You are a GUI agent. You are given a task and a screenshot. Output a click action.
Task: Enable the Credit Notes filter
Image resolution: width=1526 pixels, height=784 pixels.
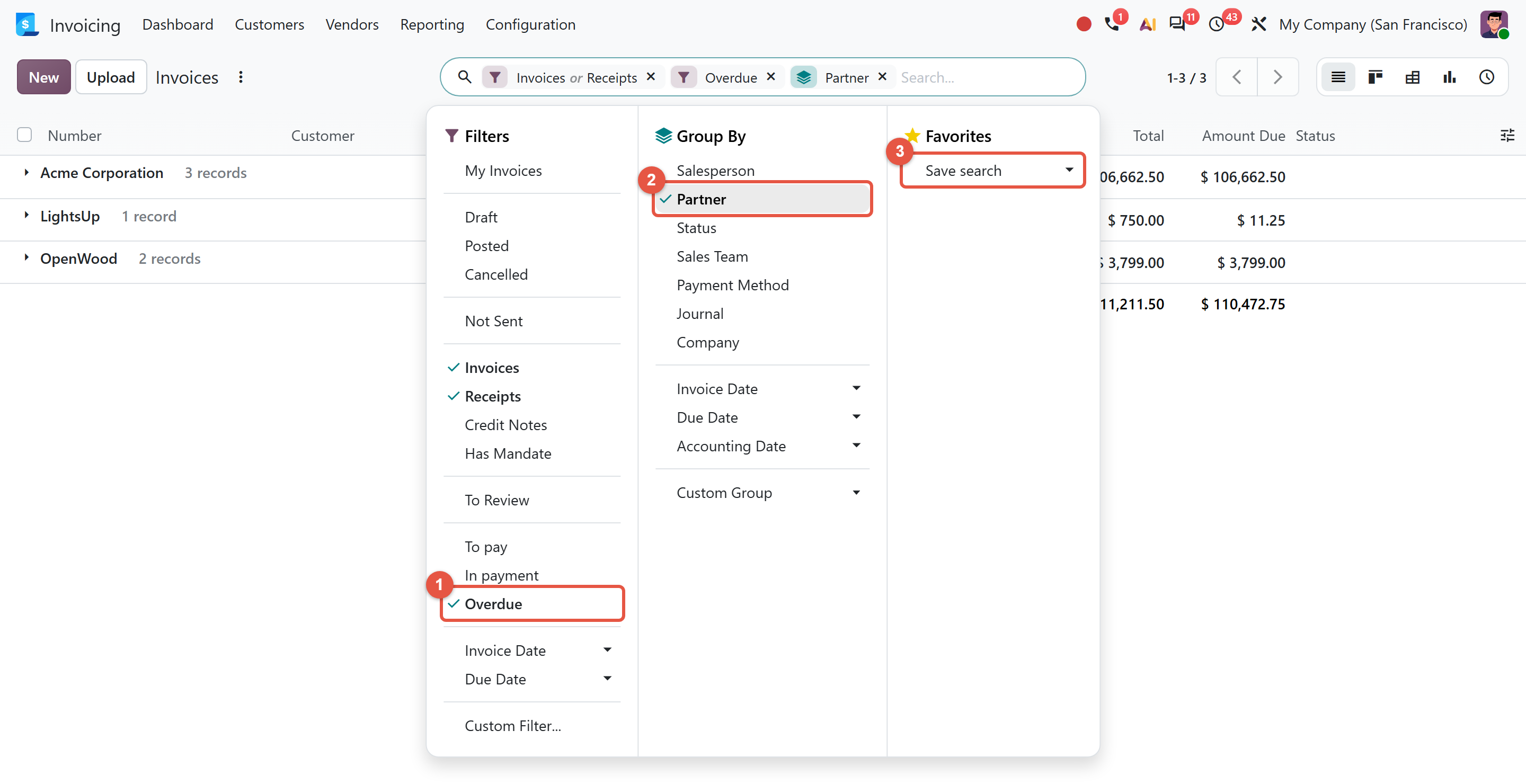(x=532, y=424)
